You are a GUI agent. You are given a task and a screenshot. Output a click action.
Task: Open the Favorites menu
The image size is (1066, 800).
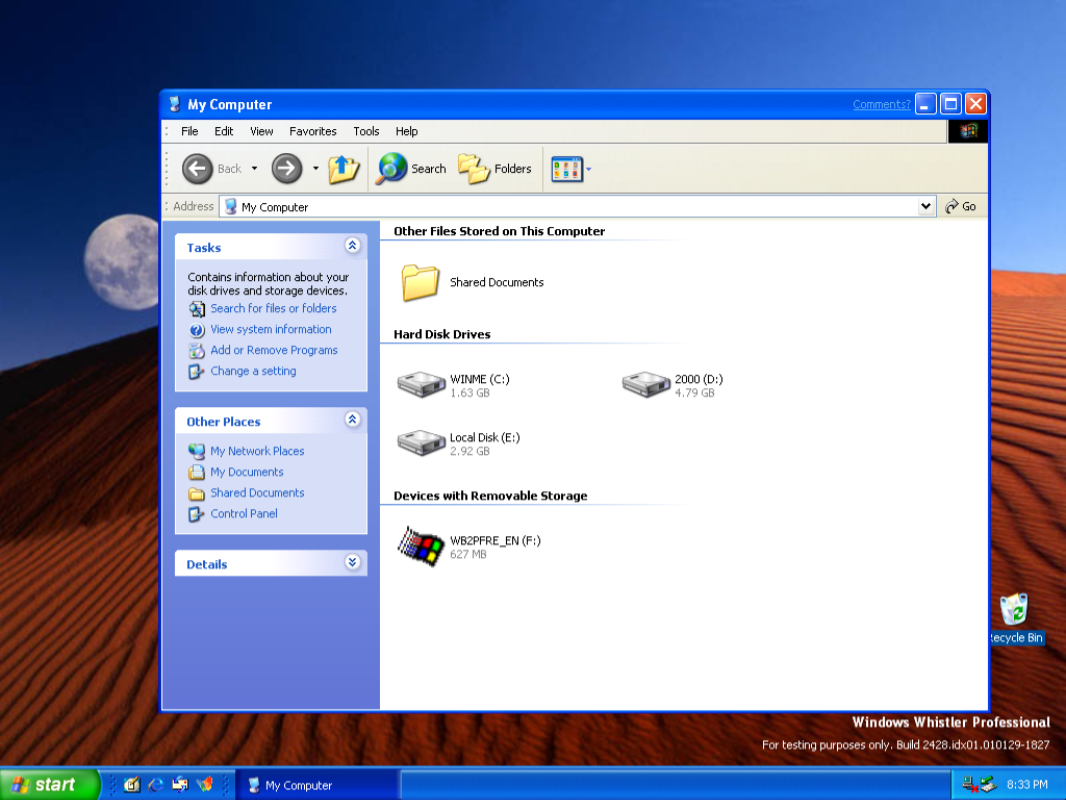click(313, 131)
